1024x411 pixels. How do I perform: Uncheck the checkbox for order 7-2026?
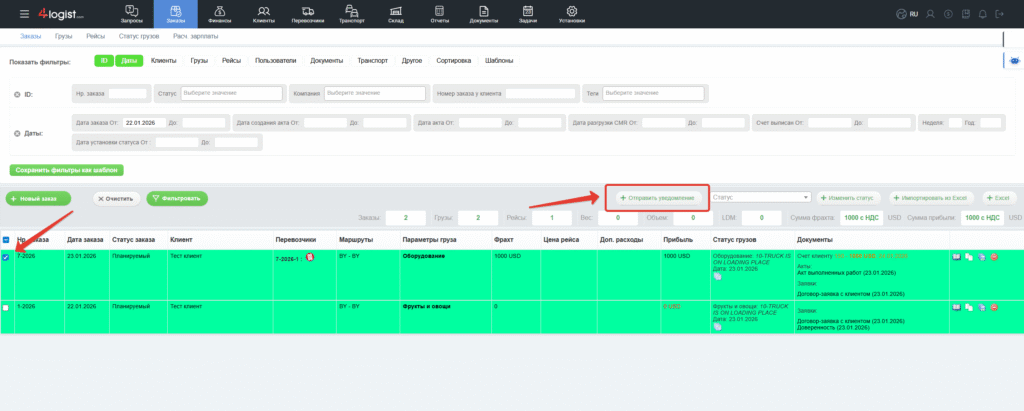7,257
